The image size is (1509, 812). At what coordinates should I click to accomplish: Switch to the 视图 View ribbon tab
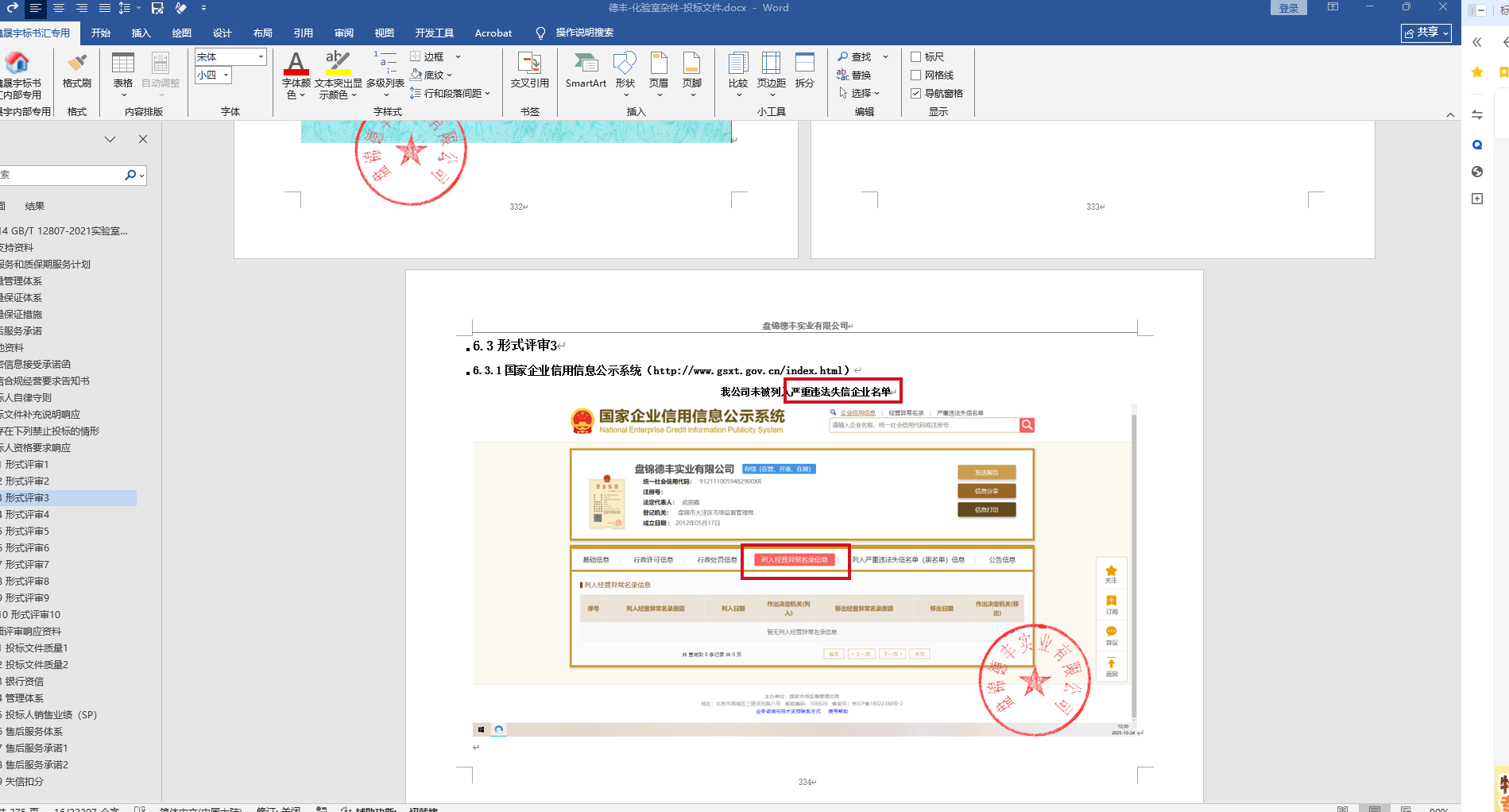pyautogui.click(x=385, y=33)
